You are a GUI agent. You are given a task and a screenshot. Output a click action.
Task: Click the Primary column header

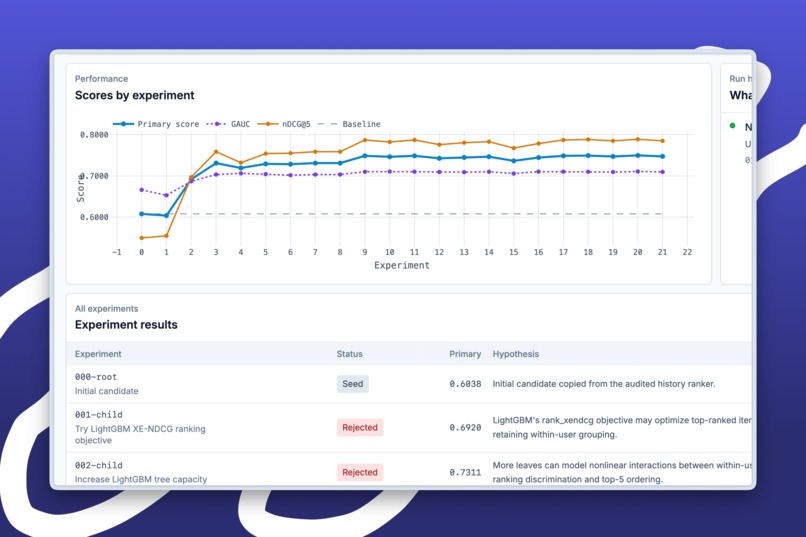tap(465, 354)
